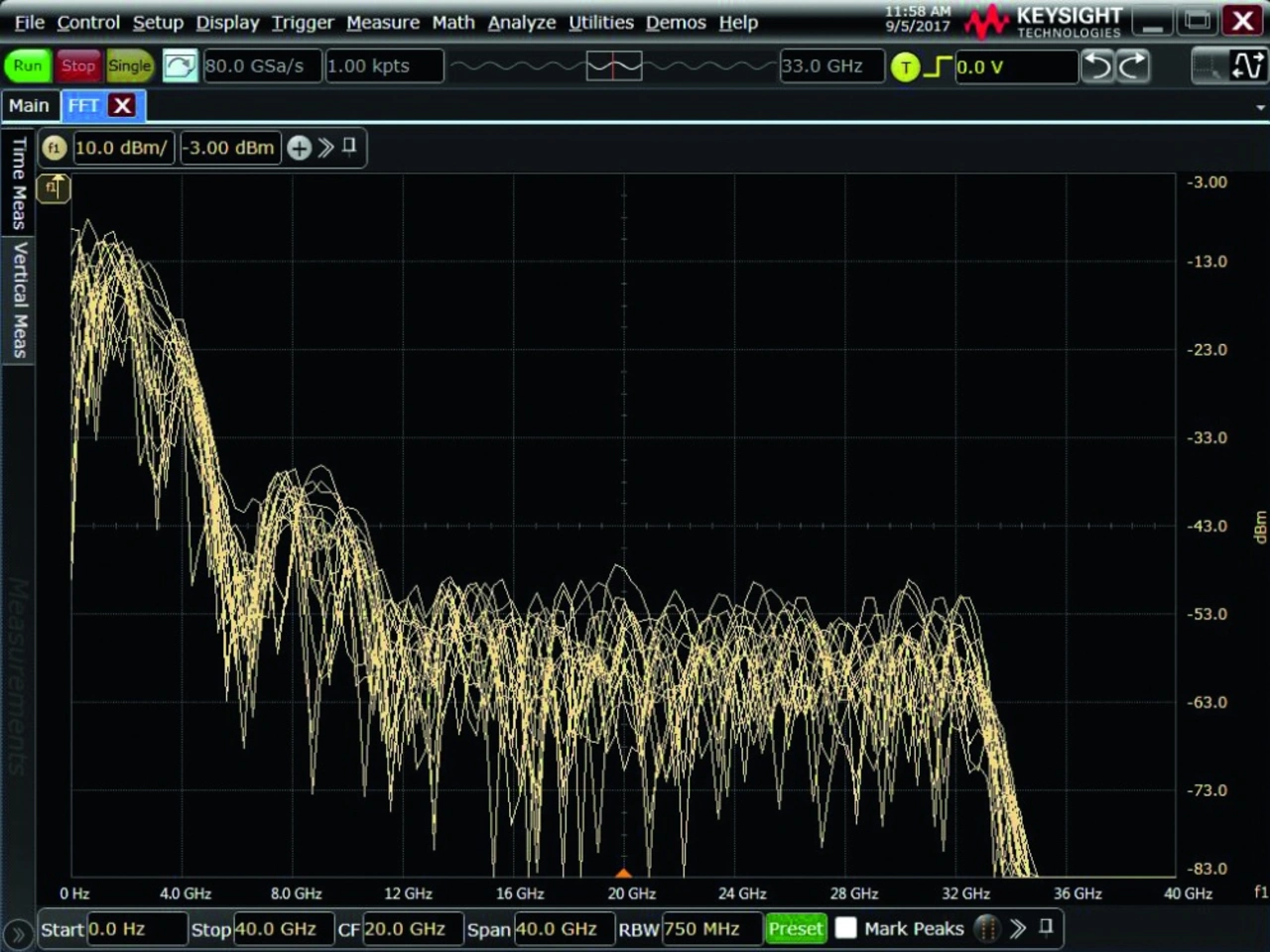Click the Single acquisition button
Viewport: 1270px width, 952px height.
click(130, 65)
